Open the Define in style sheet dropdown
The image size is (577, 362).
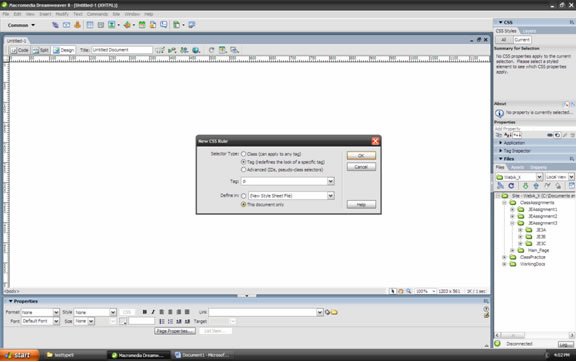click(330, 196)
